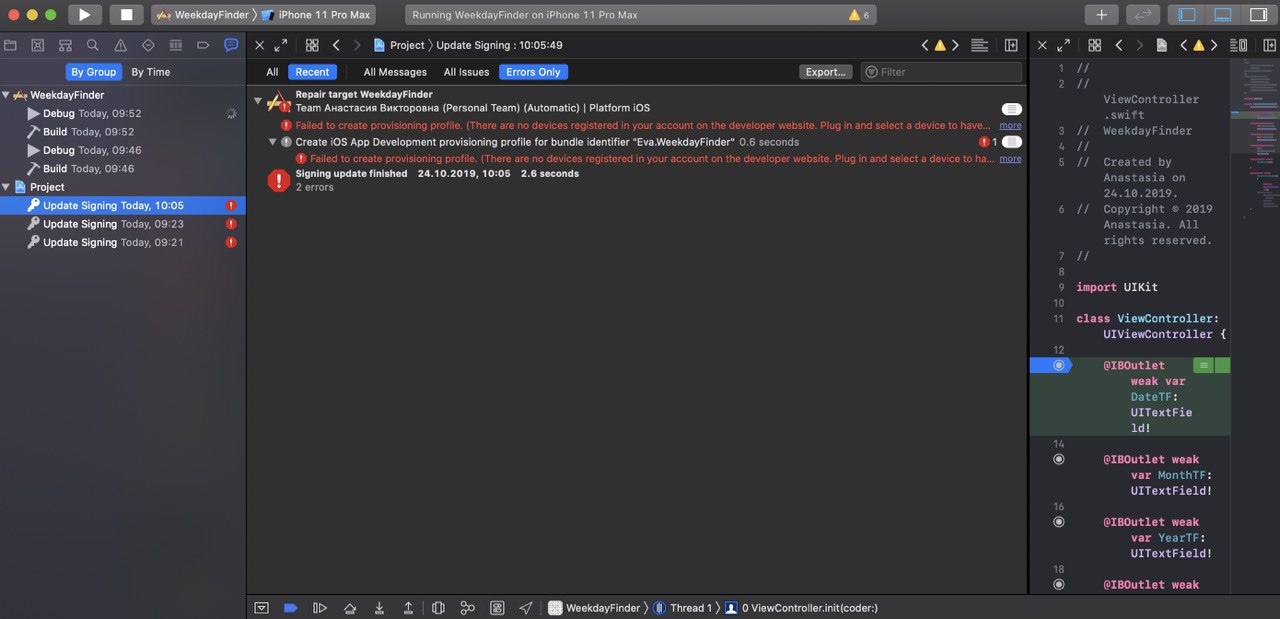
Task: Collapse the Repair target WeekdayFinder entry
Action: point(257,101)
